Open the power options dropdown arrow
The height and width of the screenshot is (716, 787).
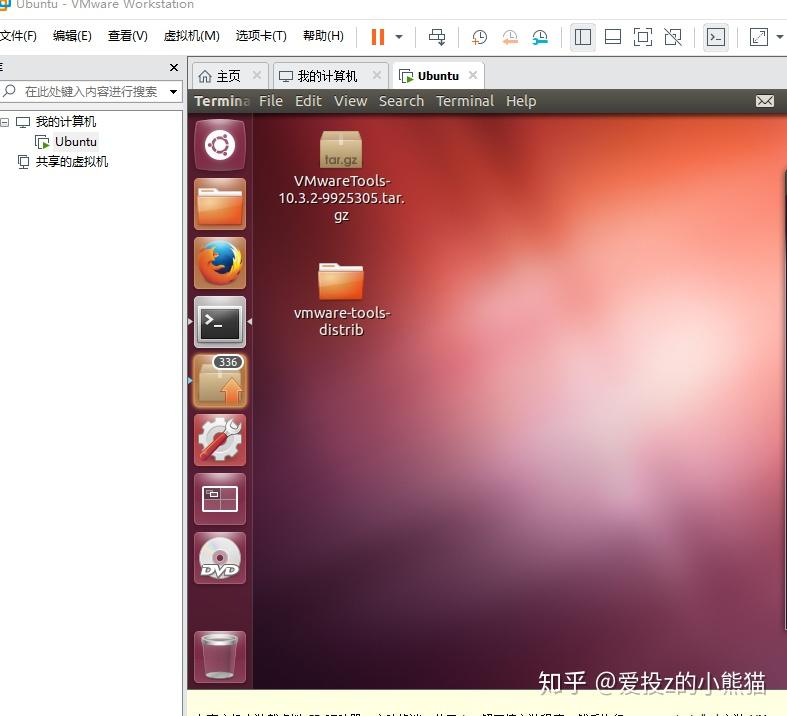click(x=399, y=37)
